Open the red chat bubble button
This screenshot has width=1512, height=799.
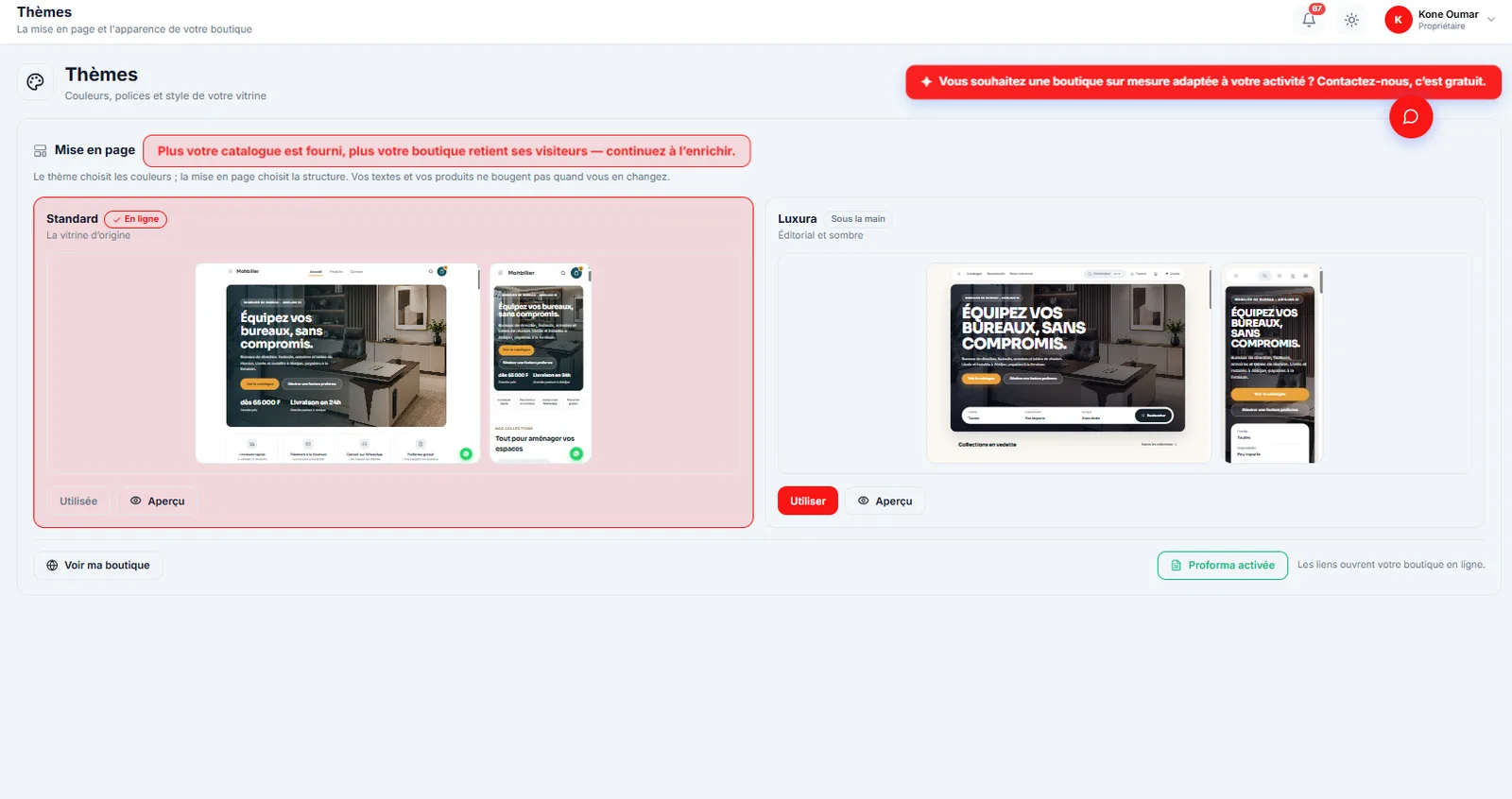point(1411,117)
